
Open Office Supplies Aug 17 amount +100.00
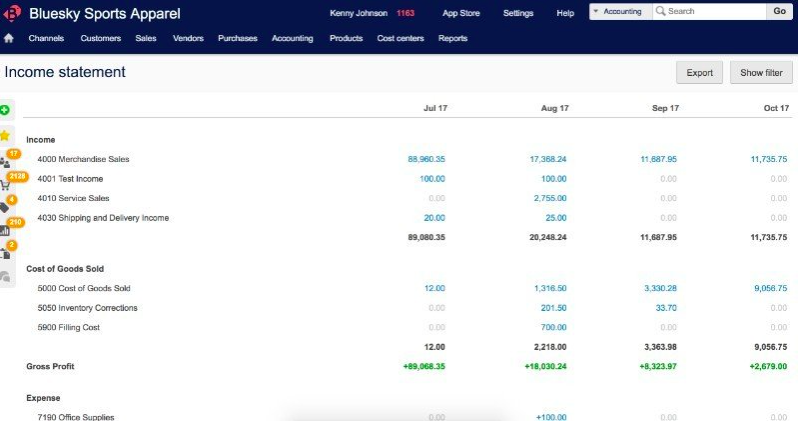click(x=551, y=417)
